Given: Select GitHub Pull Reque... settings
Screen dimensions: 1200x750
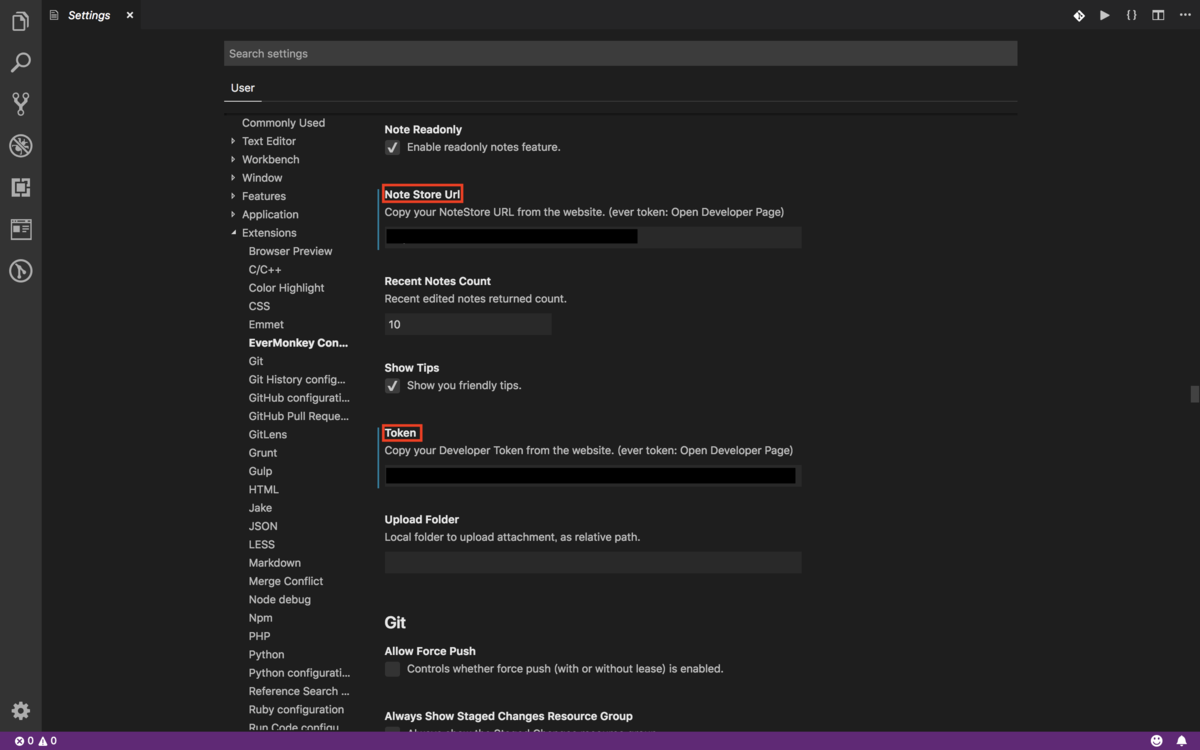Looking at the screenshot, I should 299,416.
